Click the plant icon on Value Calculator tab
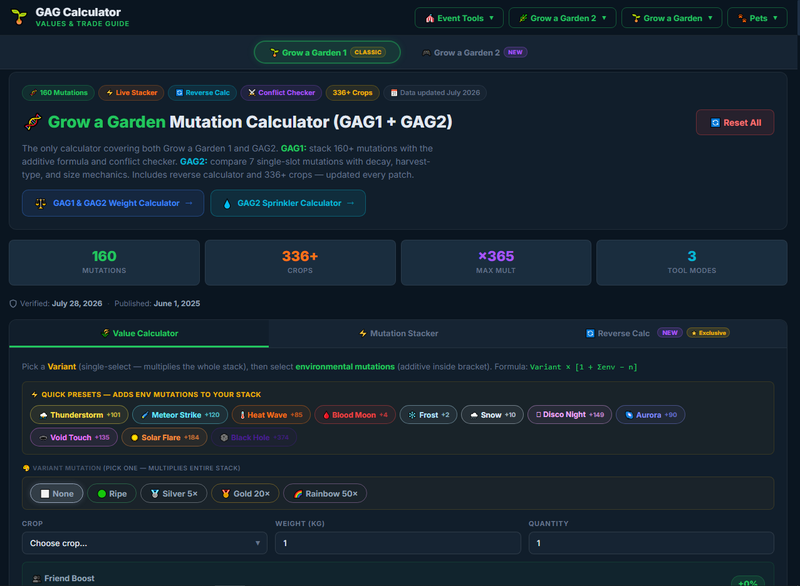The image size is (800, 586). (x=105, y=334)
